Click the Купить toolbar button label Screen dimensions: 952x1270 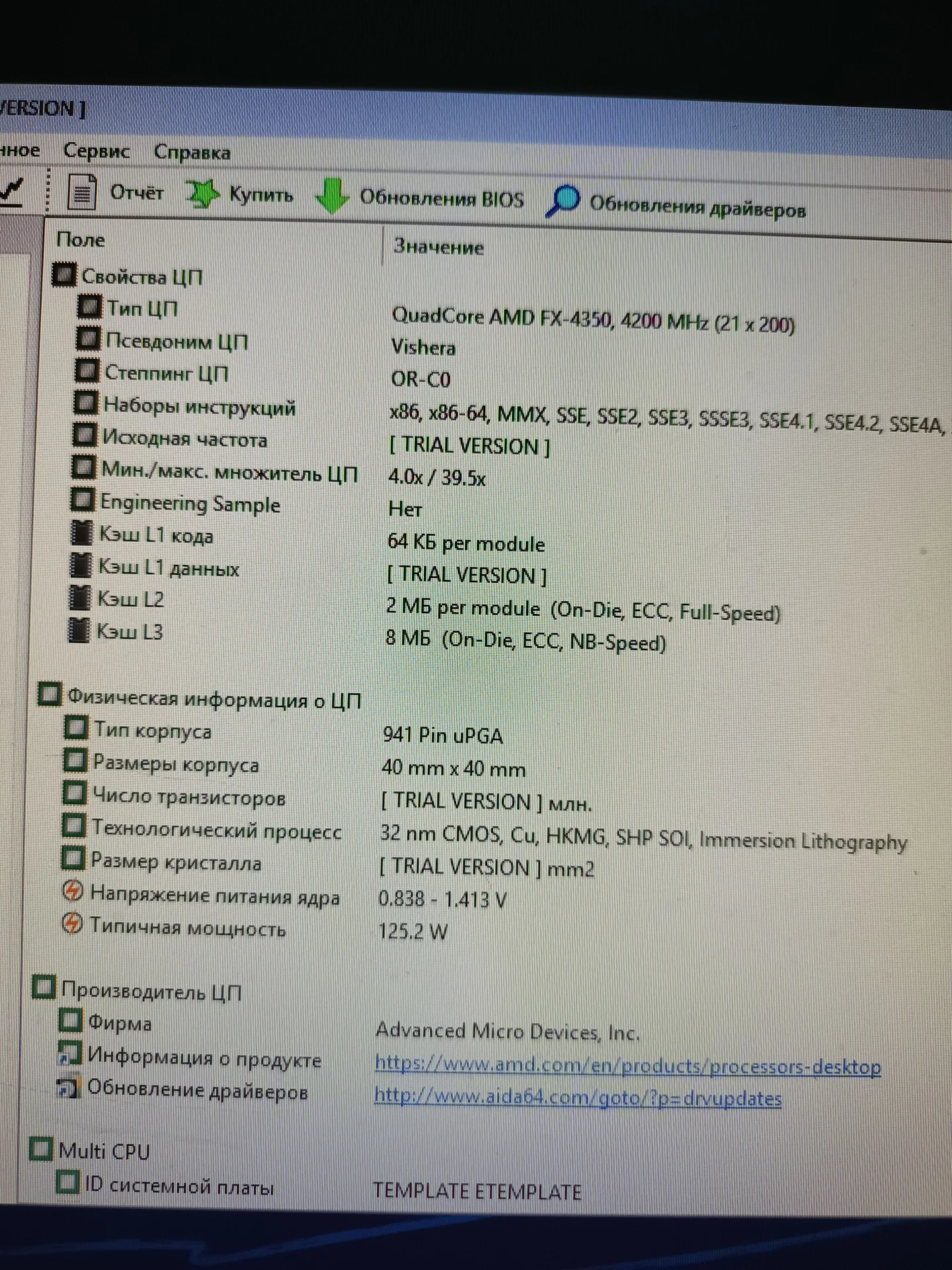pyautogui.click(x=260, y=194)
